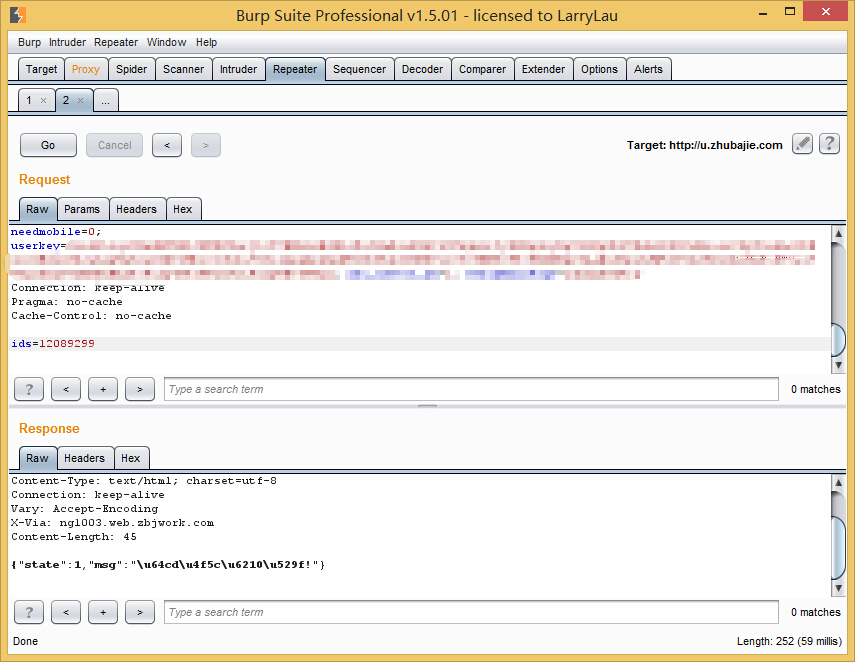This screenshot has width=855, height=662.
Task: Switch to the Comparer tab
Action: point(483,69)
